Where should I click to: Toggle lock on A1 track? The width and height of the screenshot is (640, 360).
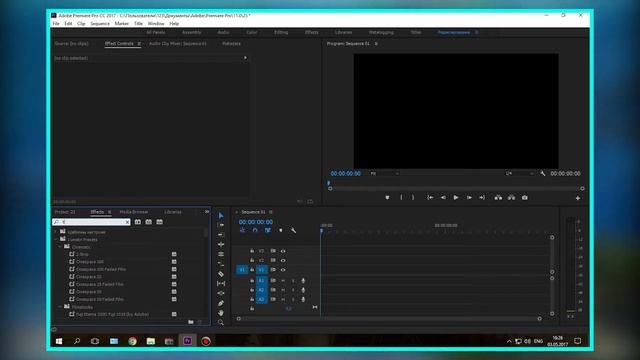252,281
